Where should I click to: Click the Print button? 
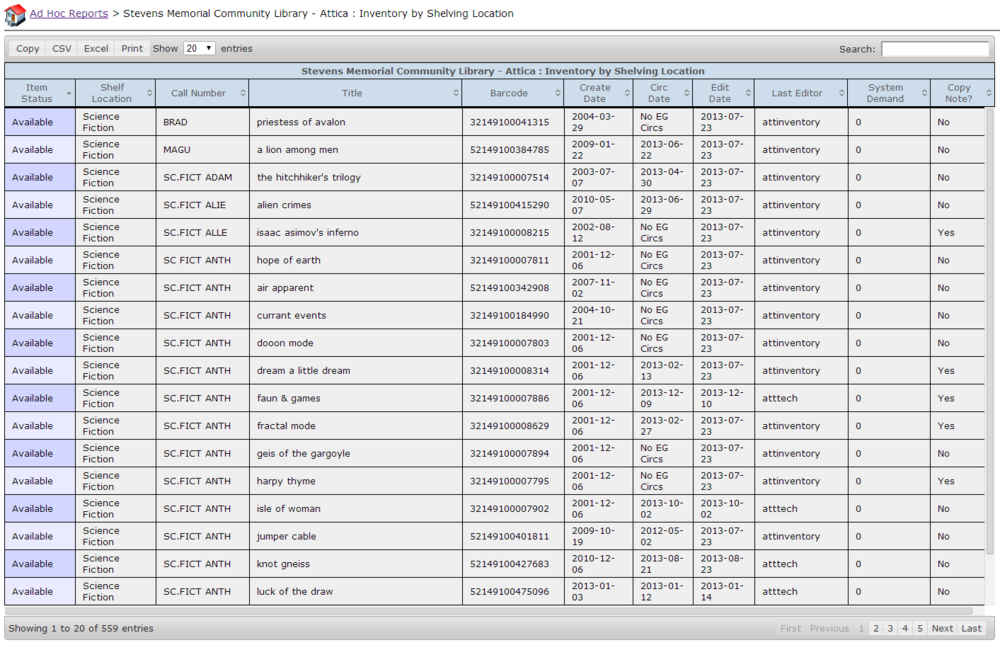tap(132, 48)
